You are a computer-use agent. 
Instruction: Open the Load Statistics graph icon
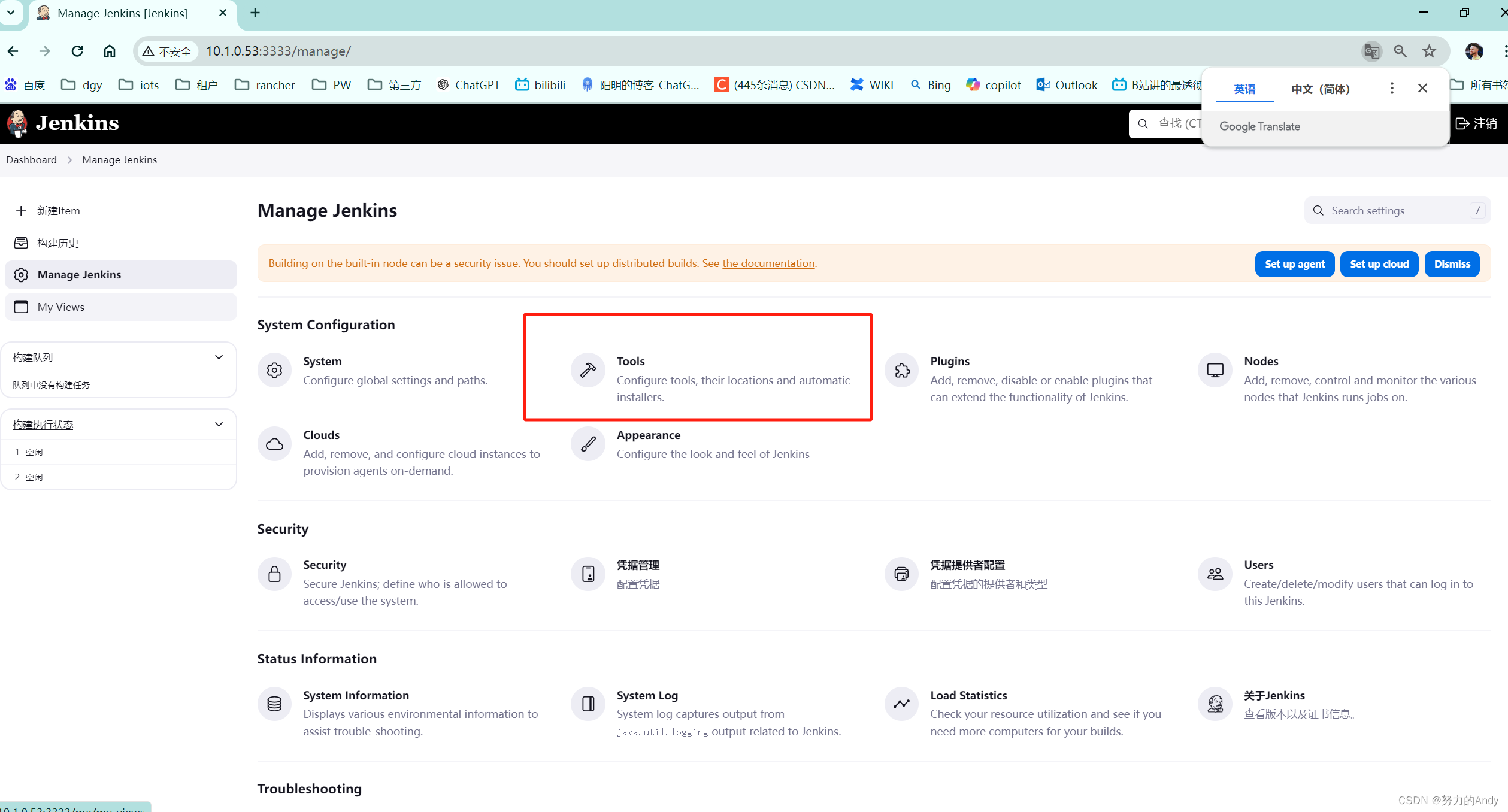click(902, 704)
